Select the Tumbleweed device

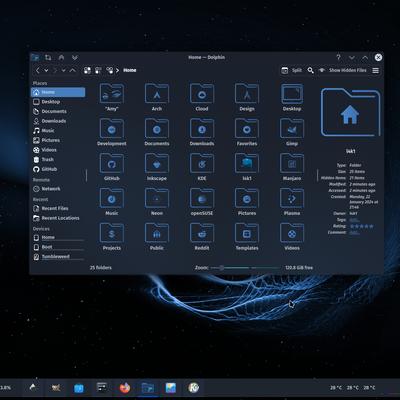pyautogui.click(x=58, y=257)
